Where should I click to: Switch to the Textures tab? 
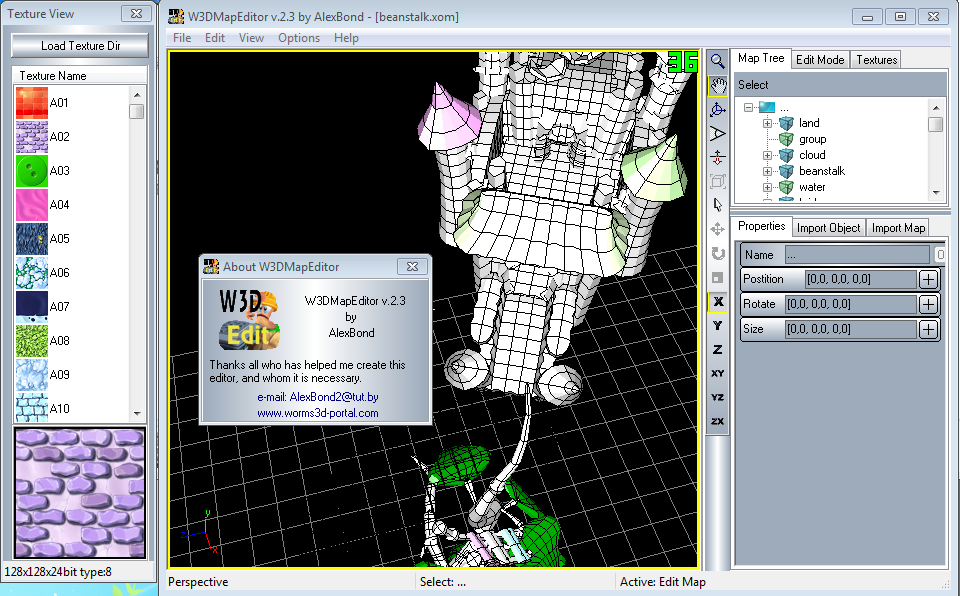coord(876,60)
